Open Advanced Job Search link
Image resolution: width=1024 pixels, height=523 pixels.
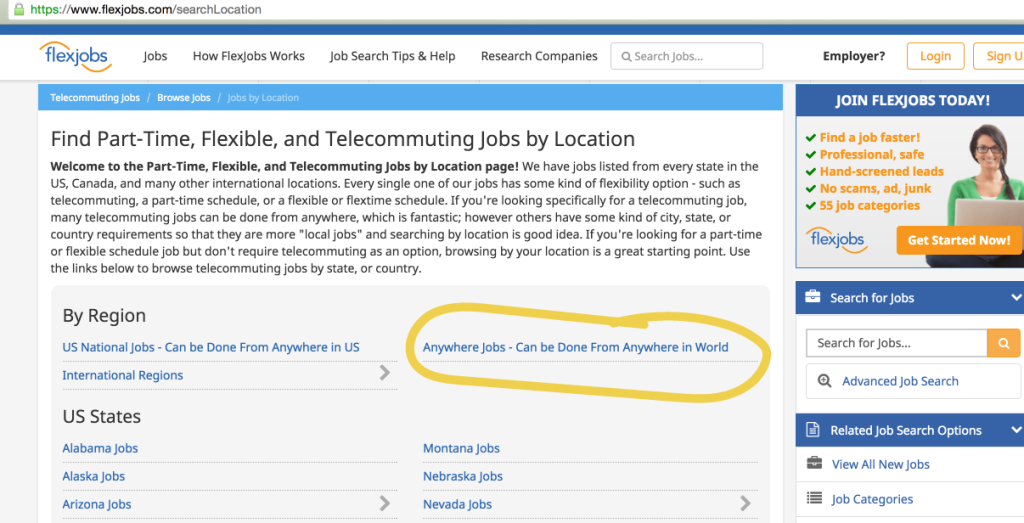pos(901,381)
